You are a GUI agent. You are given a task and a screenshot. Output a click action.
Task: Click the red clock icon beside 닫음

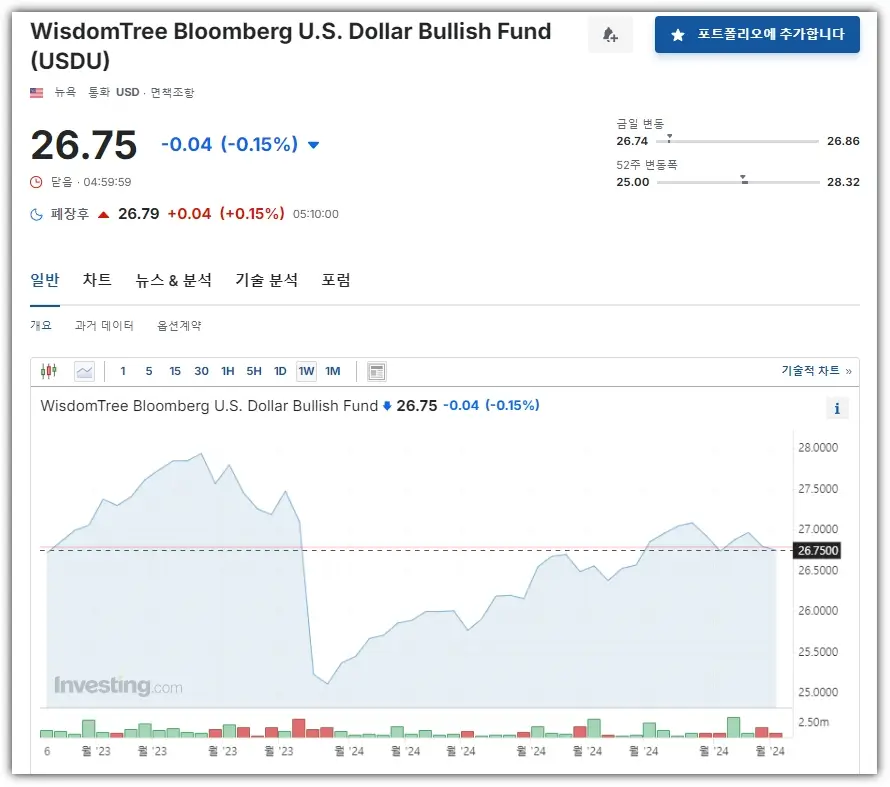37,182
